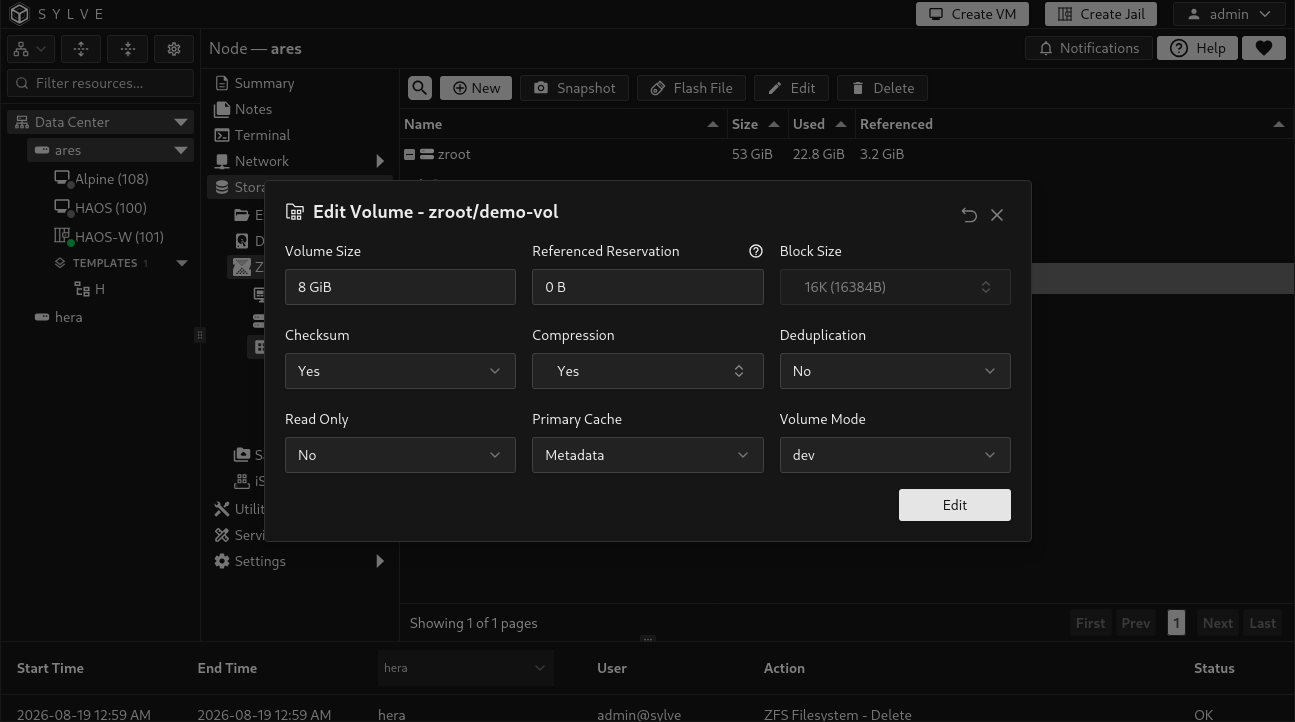The image size is (1295, 722).
Task: Click the Sylve cube logo icon
Action: pos(20,14)
